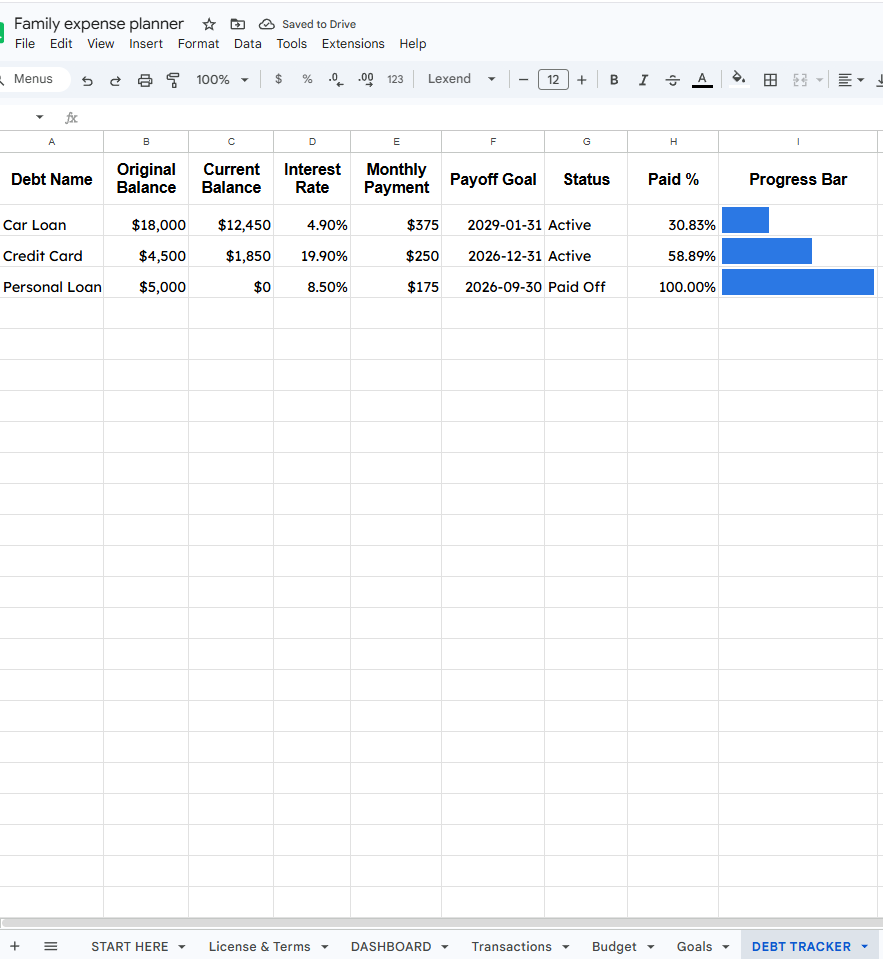Search the Menus box
Screen dimensions: 883x959
click(x=33, y=80)
